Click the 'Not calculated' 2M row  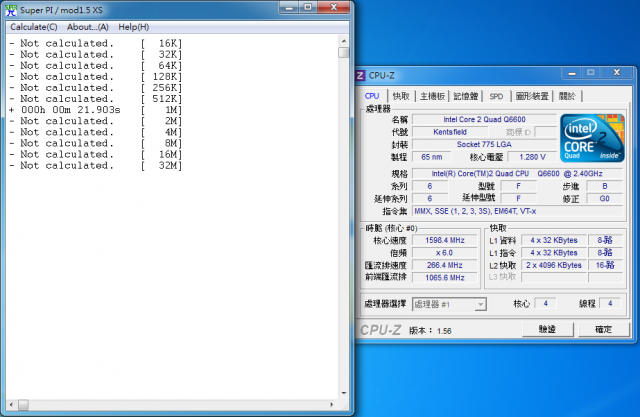click(x=96, y=121)
